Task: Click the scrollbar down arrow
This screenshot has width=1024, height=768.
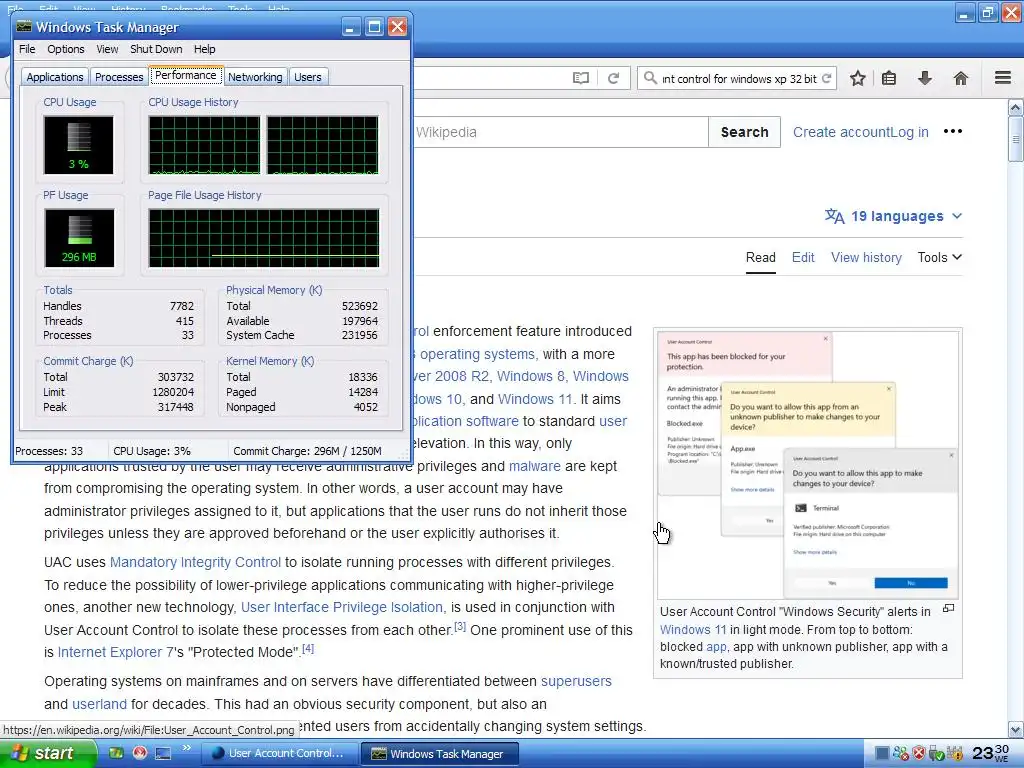Action: coord(1016,729)
